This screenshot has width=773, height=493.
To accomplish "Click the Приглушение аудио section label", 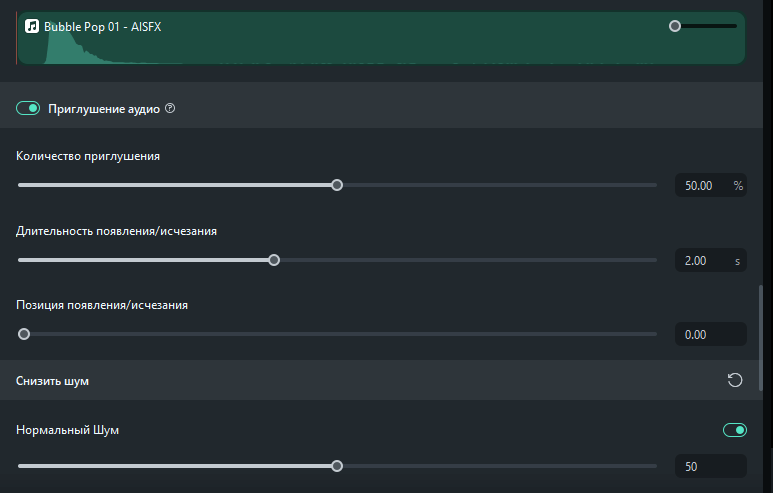I will 104,109.
